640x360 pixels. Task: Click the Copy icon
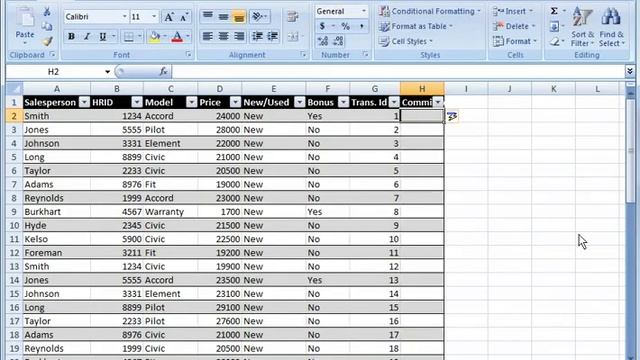pyautogui.click(x=47, y=27)
